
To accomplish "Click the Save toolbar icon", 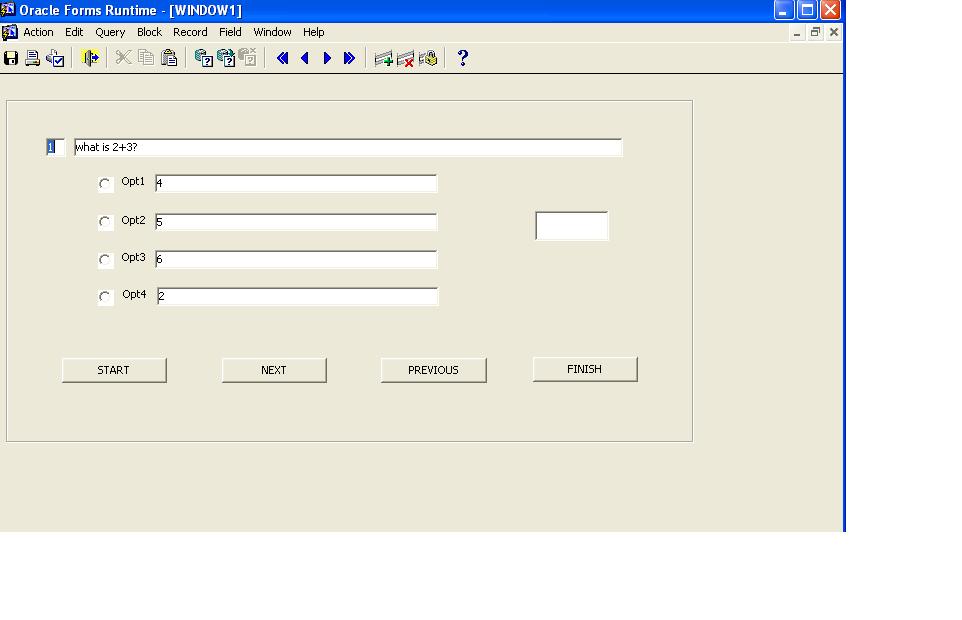I will coord(11,58).
